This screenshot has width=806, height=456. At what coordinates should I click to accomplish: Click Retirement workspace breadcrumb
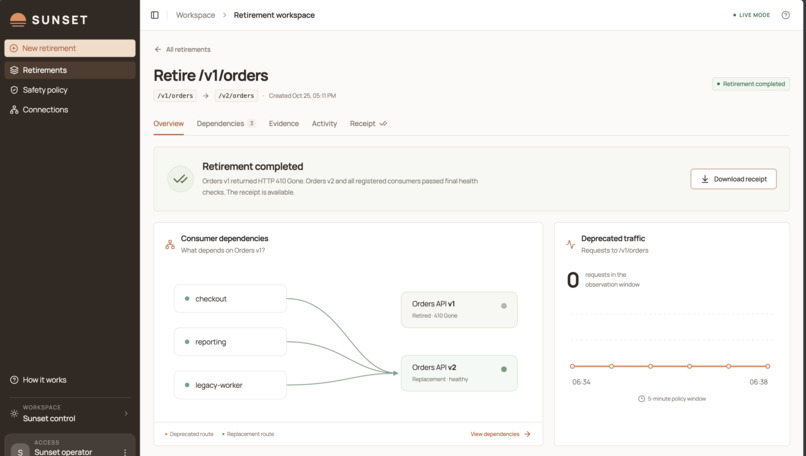(274, 15)
